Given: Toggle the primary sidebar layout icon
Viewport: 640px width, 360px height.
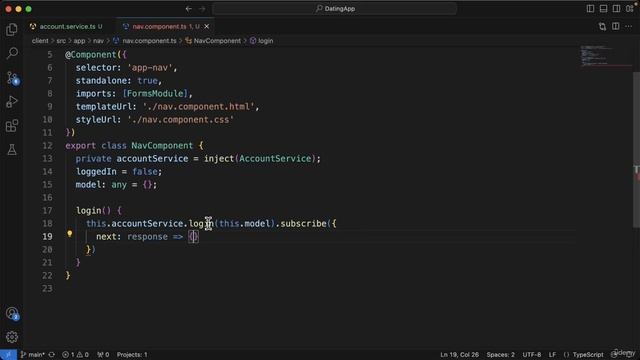Looking at the screenshot, I should click(590, 9).
